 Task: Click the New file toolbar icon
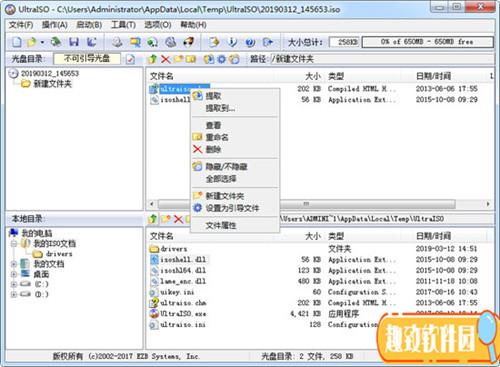[x=17, y=42]
